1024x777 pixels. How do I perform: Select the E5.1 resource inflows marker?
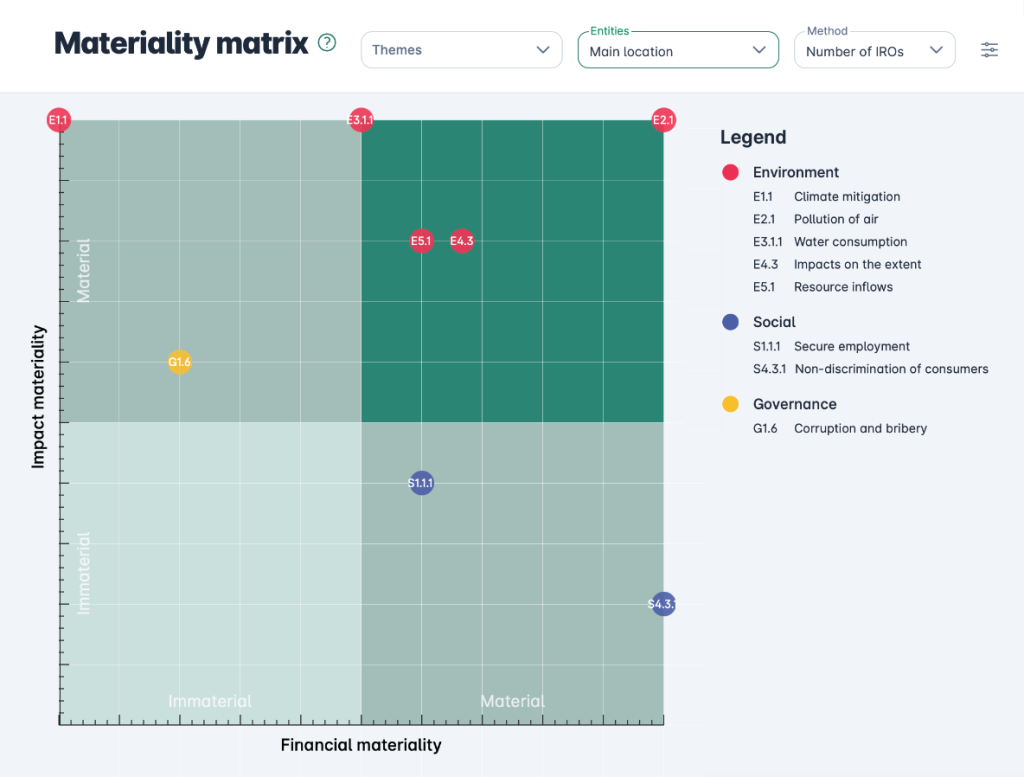(421, 241)
